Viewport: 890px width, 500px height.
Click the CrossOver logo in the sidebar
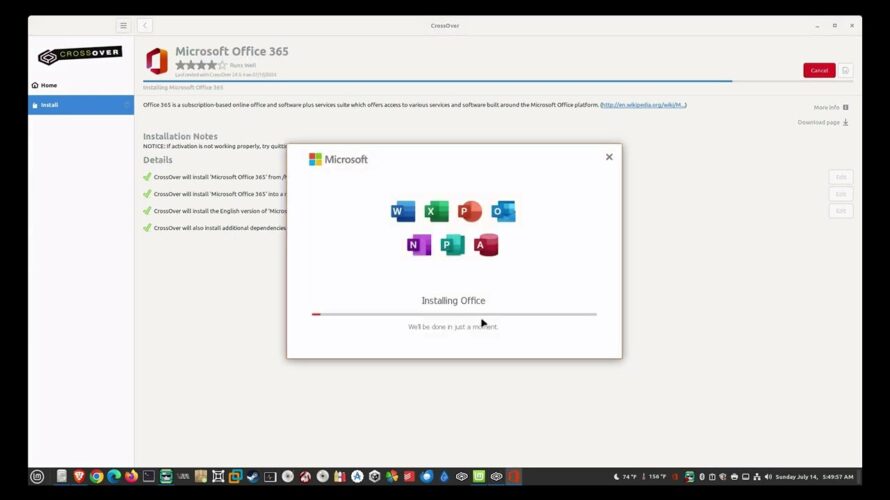(80, 55)
